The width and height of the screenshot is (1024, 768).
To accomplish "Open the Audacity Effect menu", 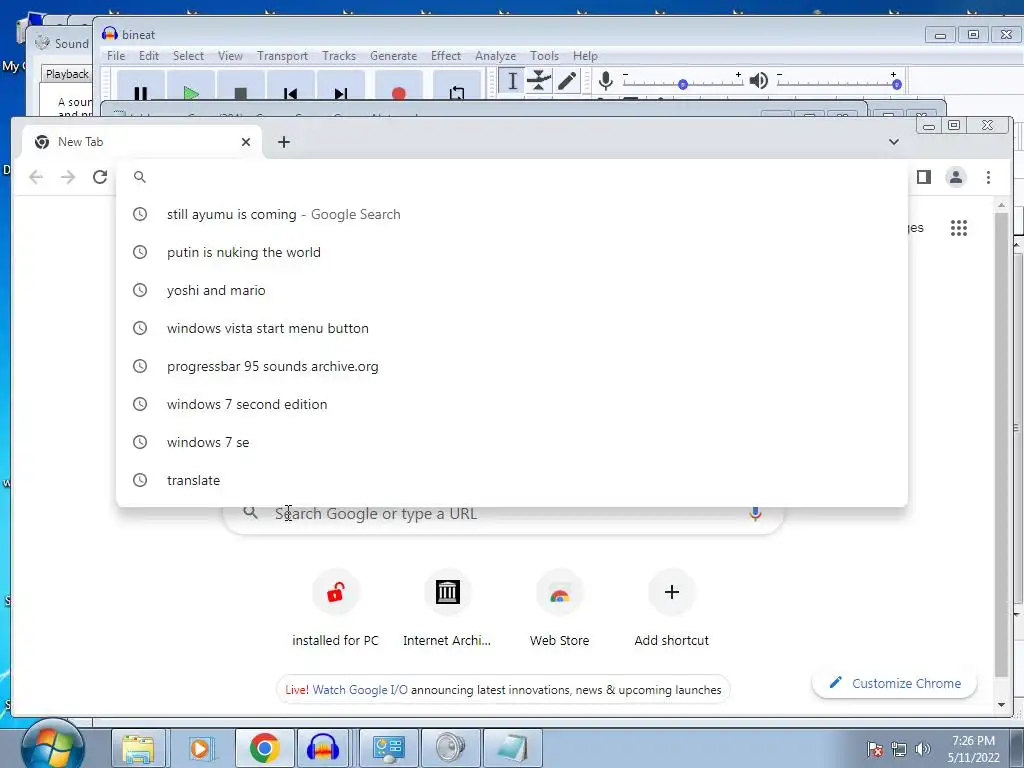I will click(445, 56).
